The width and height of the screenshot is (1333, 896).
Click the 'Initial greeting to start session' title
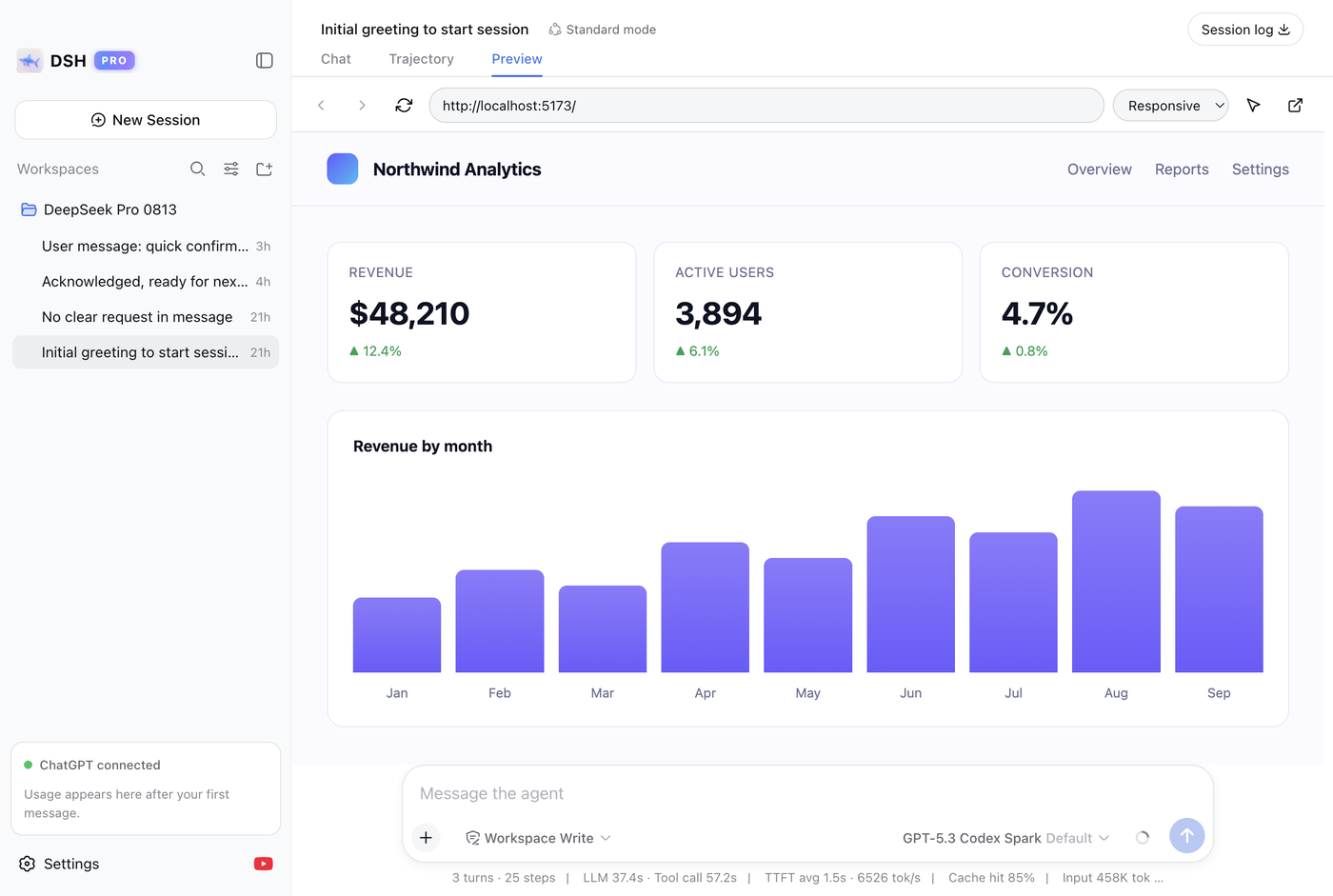coord(425,30)
